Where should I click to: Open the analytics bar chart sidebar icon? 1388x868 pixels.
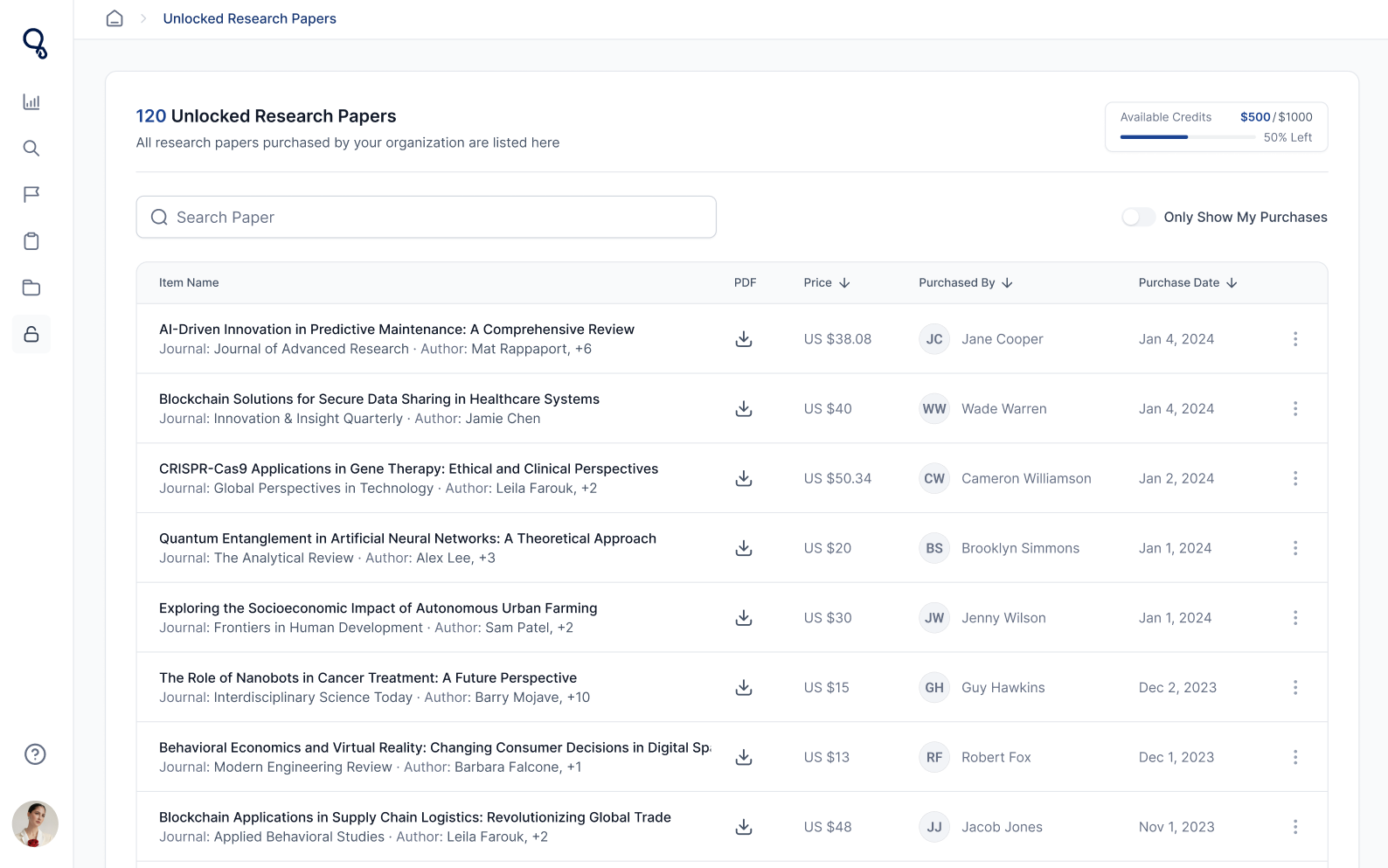pyautogui.click(x=31, y=101)
